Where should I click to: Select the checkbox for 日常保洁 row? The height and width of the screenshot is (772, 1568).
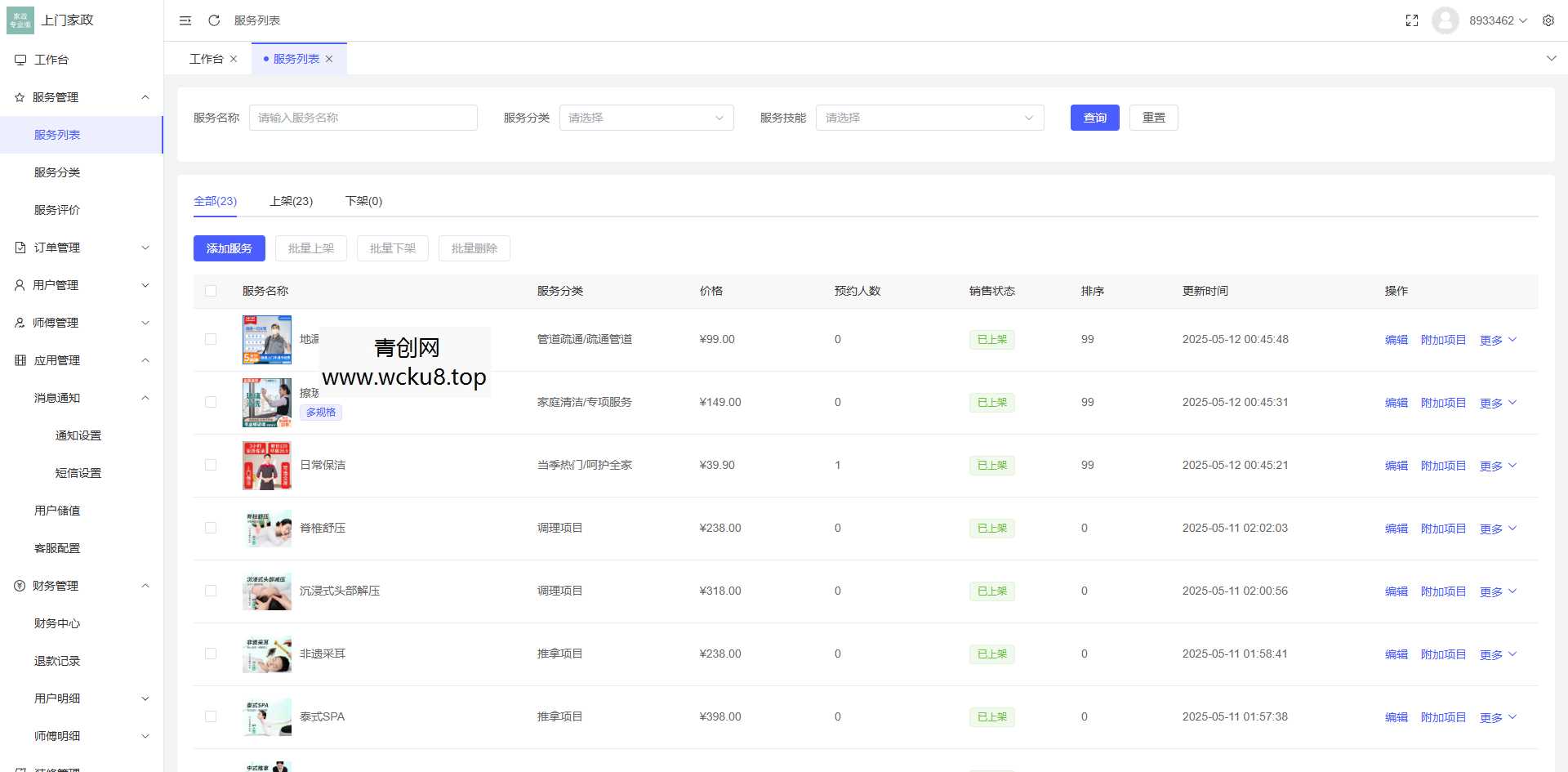(x=211, y=464)
